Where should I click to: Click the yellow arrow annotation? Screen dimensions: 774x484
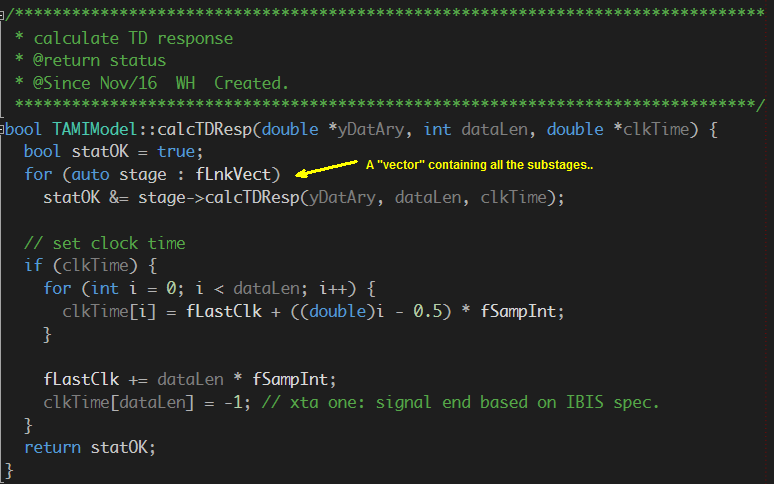tap(329, 172)
